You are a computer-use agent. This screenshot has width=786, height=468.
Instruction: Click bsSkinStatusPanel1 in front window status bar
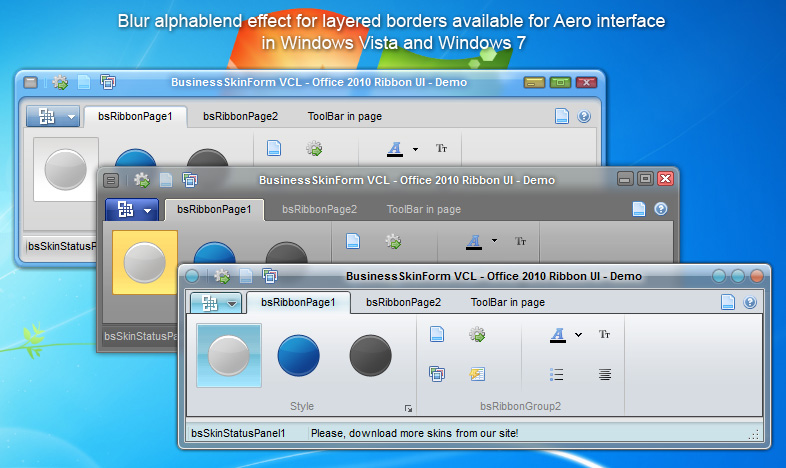tap(238, 433)
